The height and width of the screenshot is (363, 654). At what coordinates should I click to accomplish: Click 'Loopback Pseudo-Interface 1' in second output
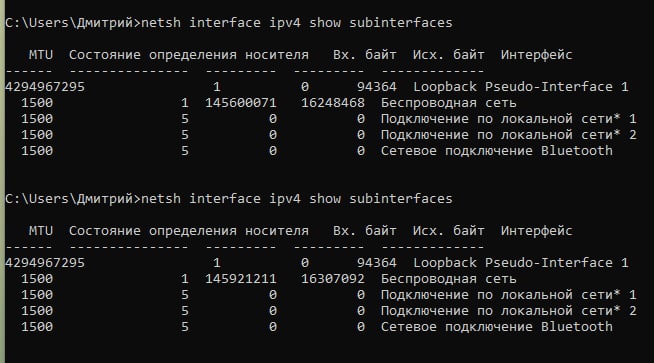pos(521,263)
